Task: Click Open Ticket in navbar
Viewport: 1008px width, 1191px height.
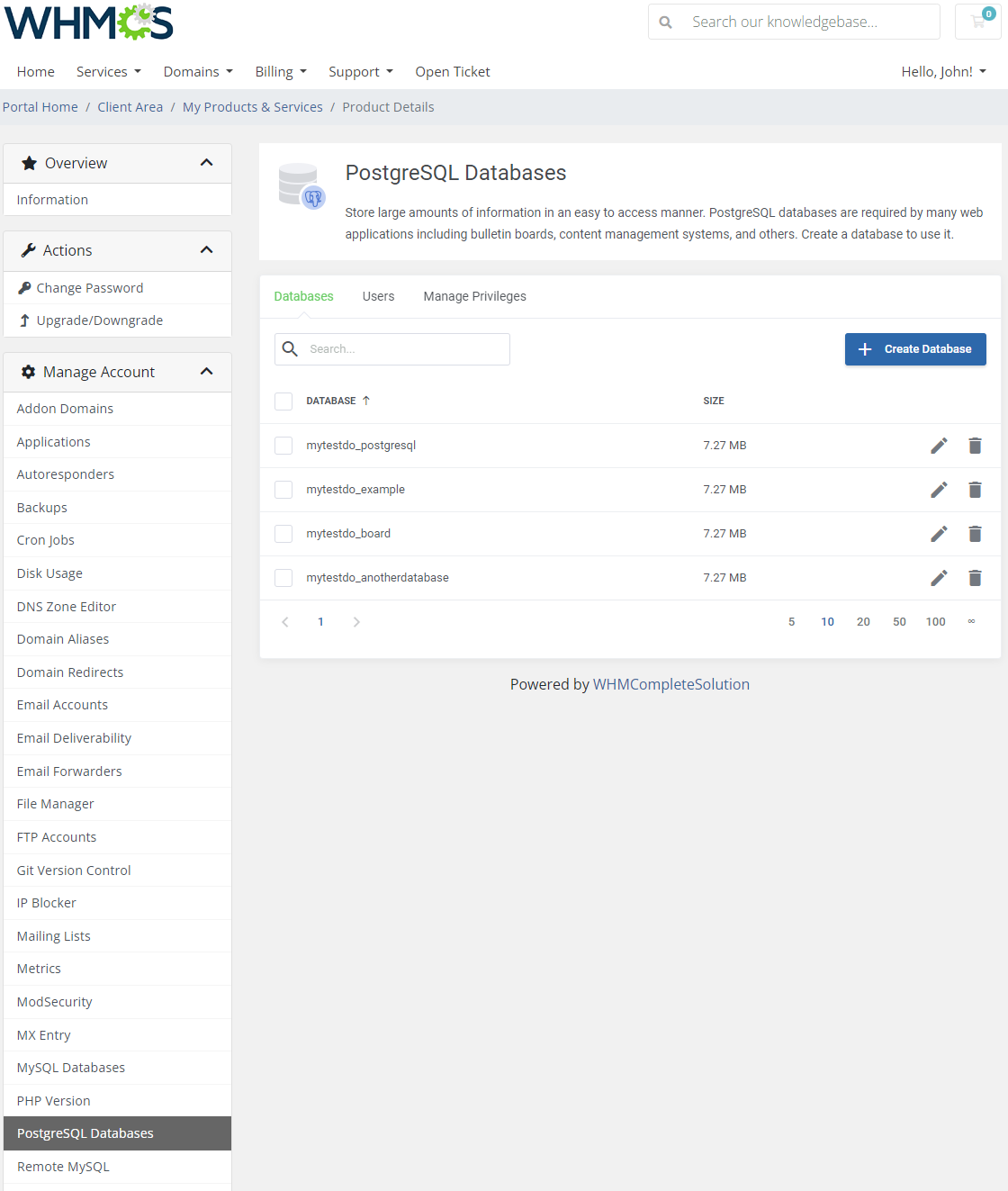Action: coord(453,72)
